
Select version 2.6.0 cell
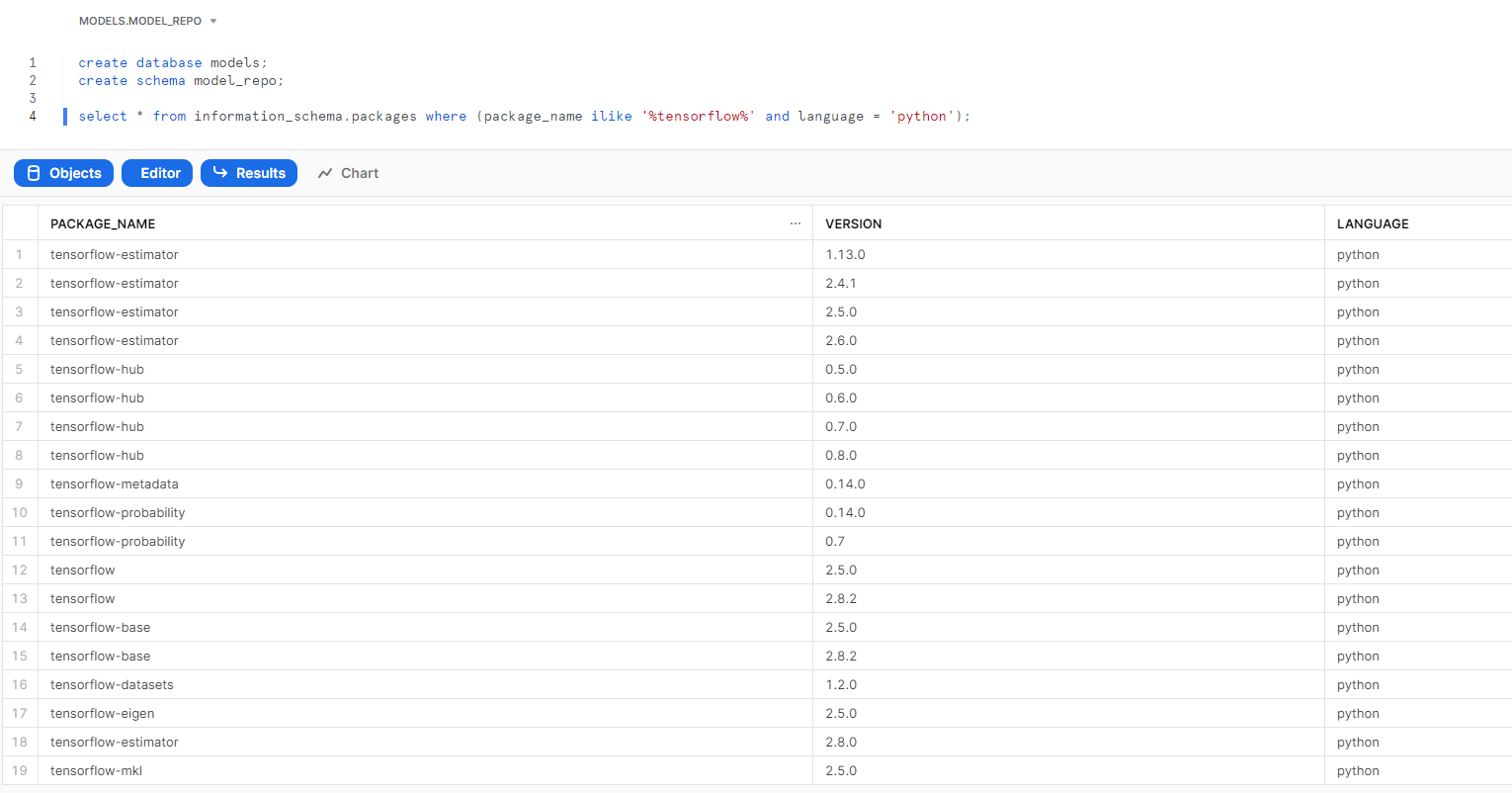pos(1068,340)
